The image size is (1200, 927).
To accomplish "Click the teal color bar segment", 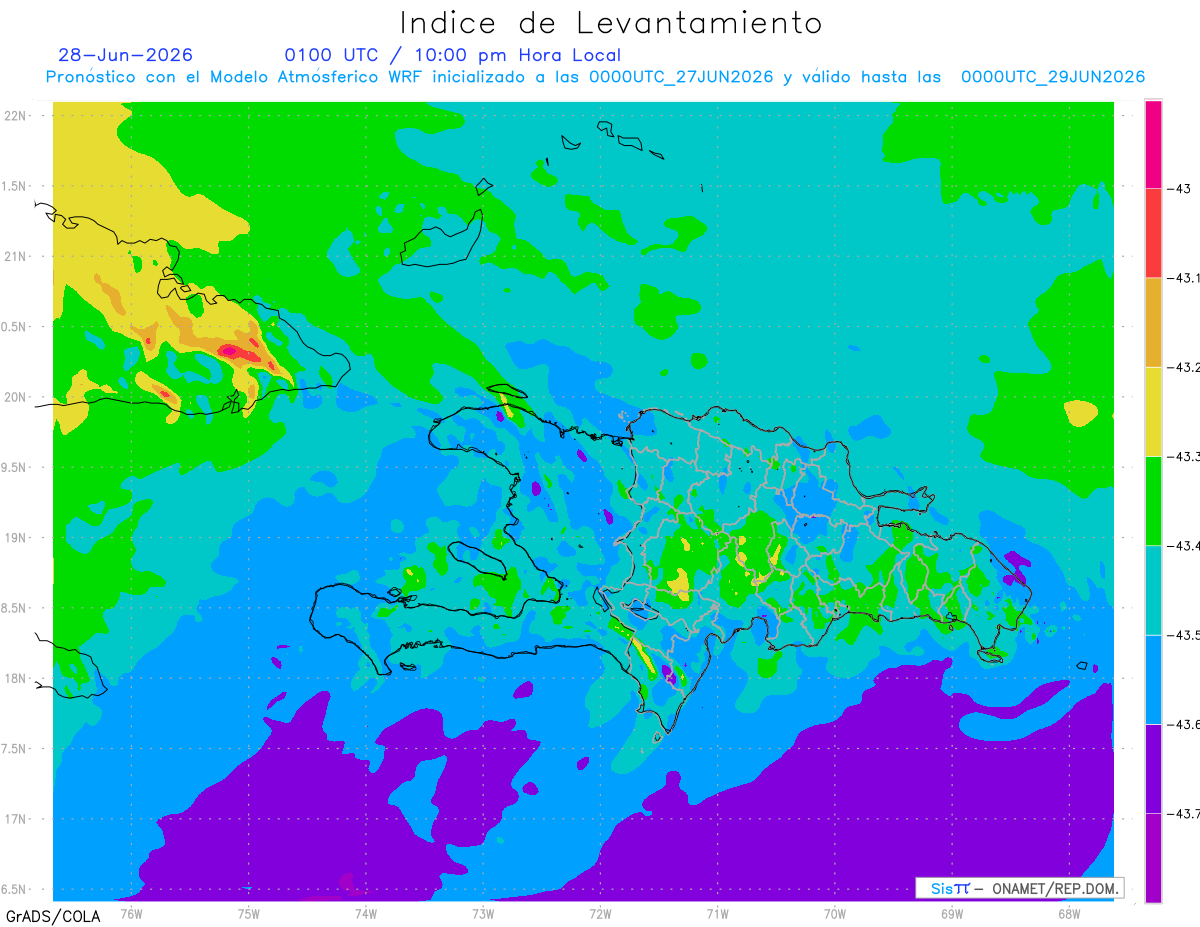I will [x=1153, y=590].
